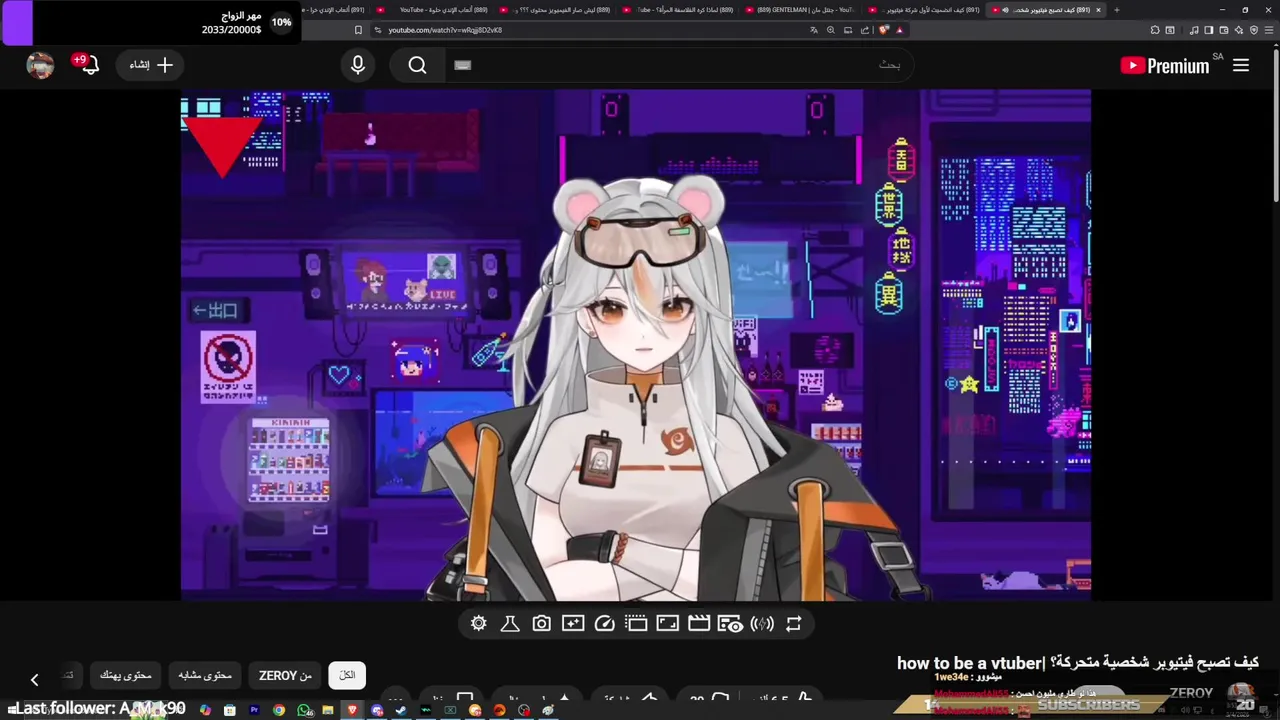Click the browser sidebar toggle icon
1280x720 pixels.
[x=1208, y=30]
